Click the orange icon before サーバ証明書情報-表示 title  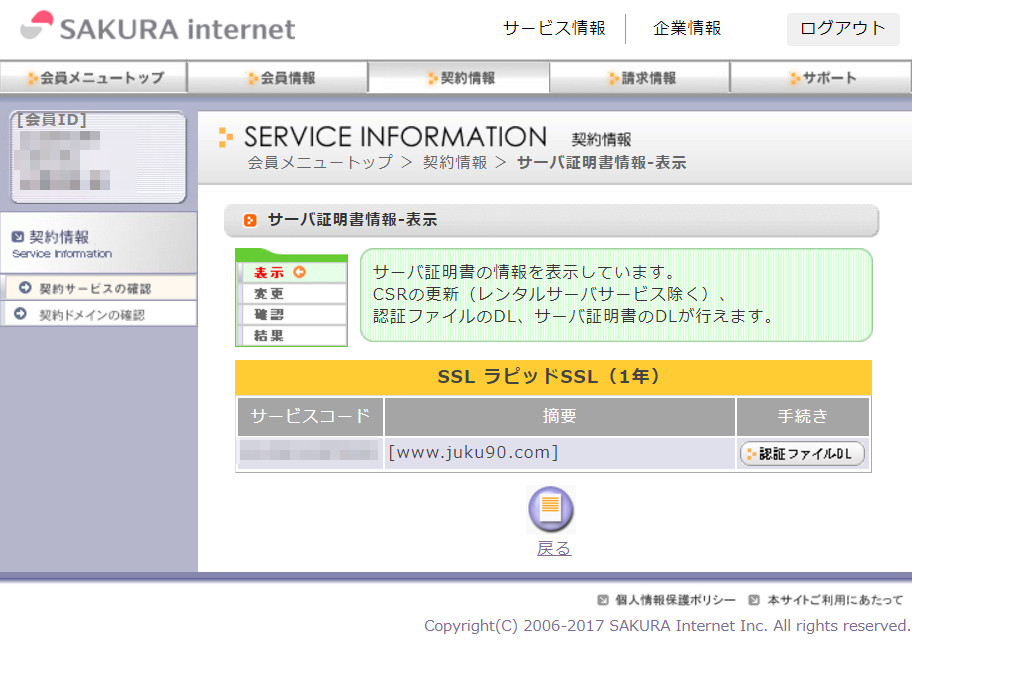pos(250,220)
